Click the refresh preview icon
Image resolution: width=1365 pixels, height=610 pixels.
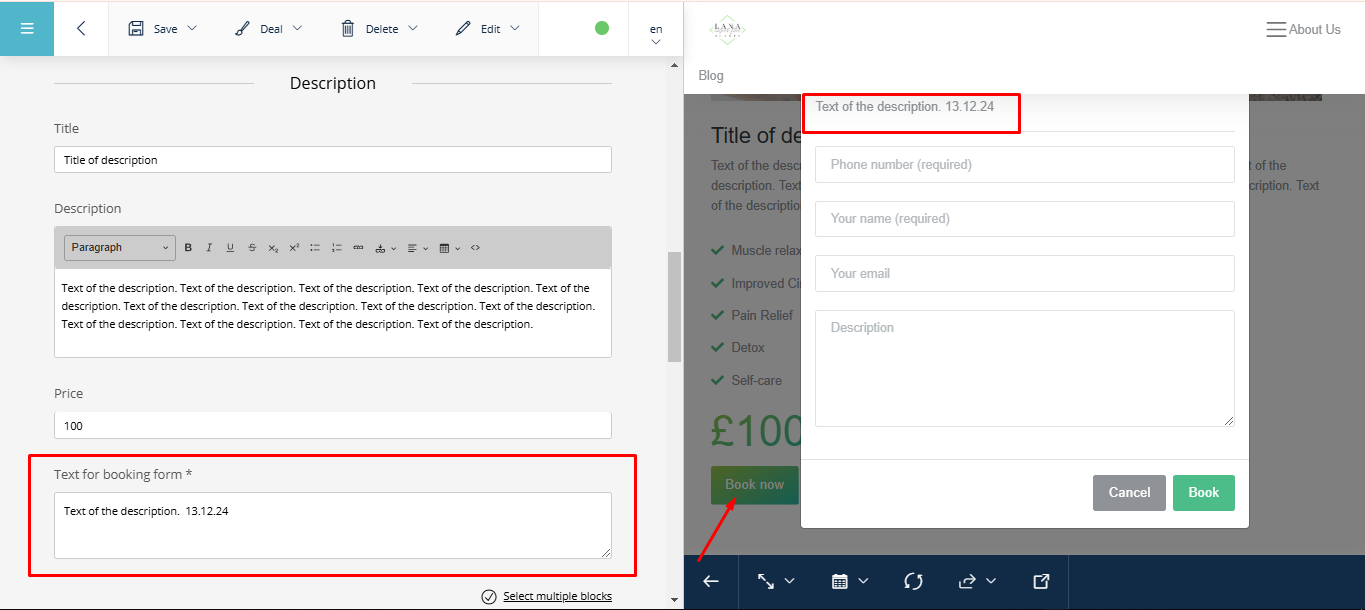tap(912, 581)
